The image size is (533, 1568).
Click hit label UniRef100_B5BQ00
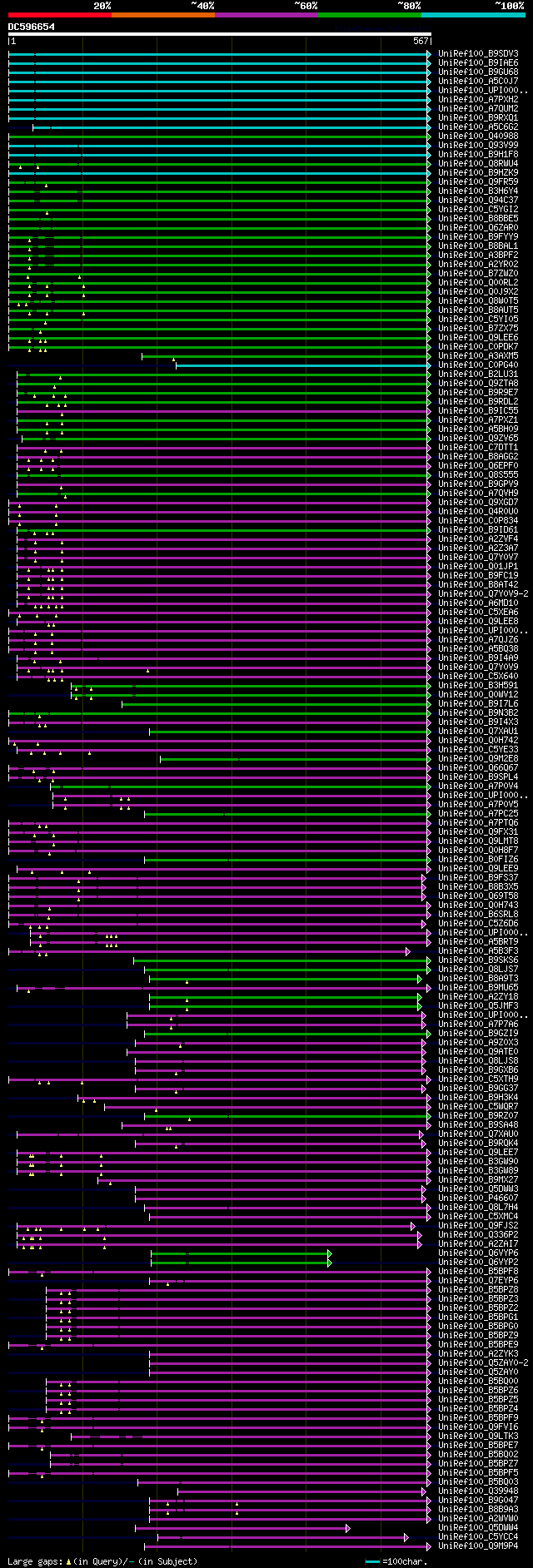(x=478, y=1382)
